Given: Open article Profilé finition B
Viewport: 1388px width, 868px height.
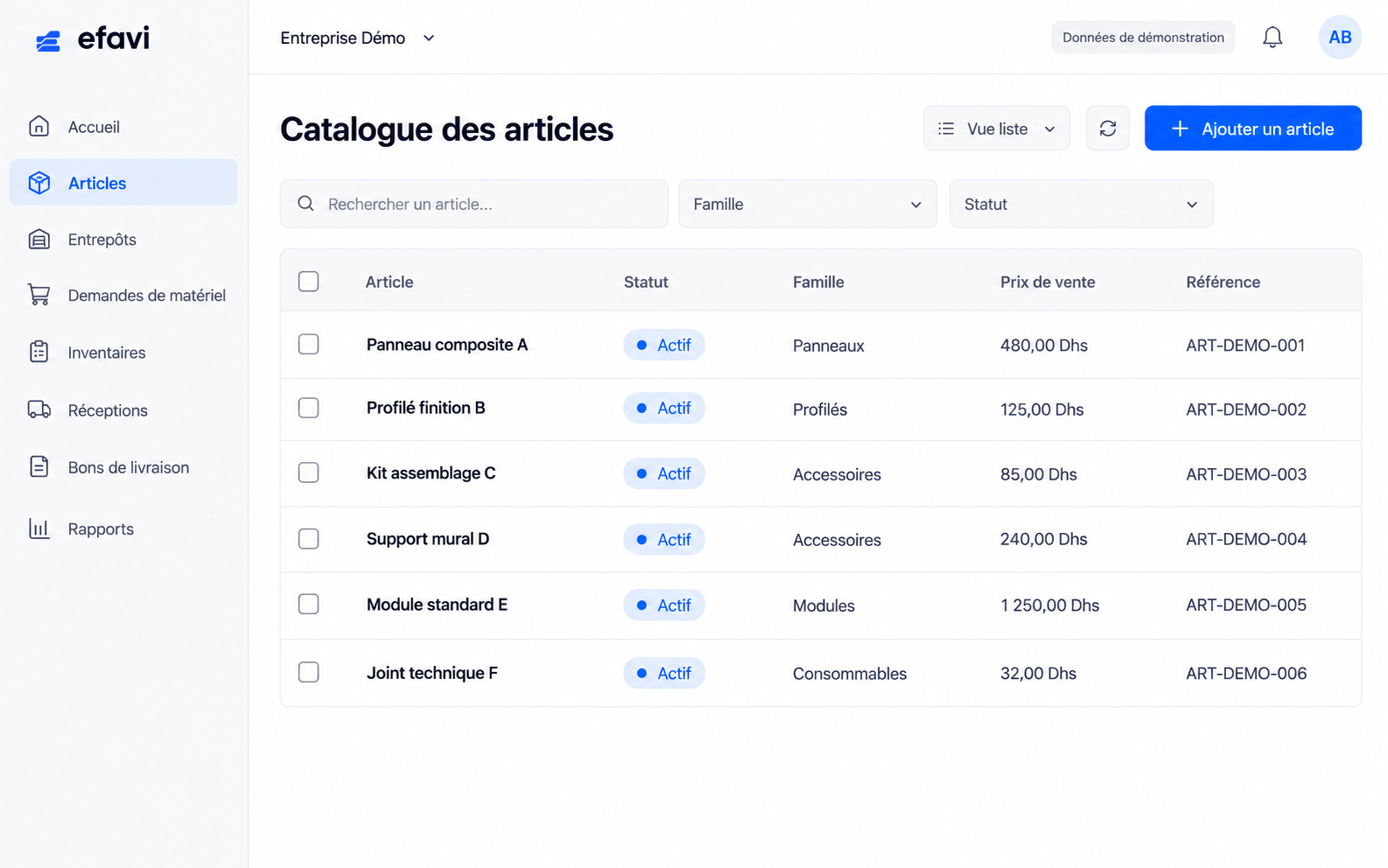Looking at the screenshot, I should [425, 408].
